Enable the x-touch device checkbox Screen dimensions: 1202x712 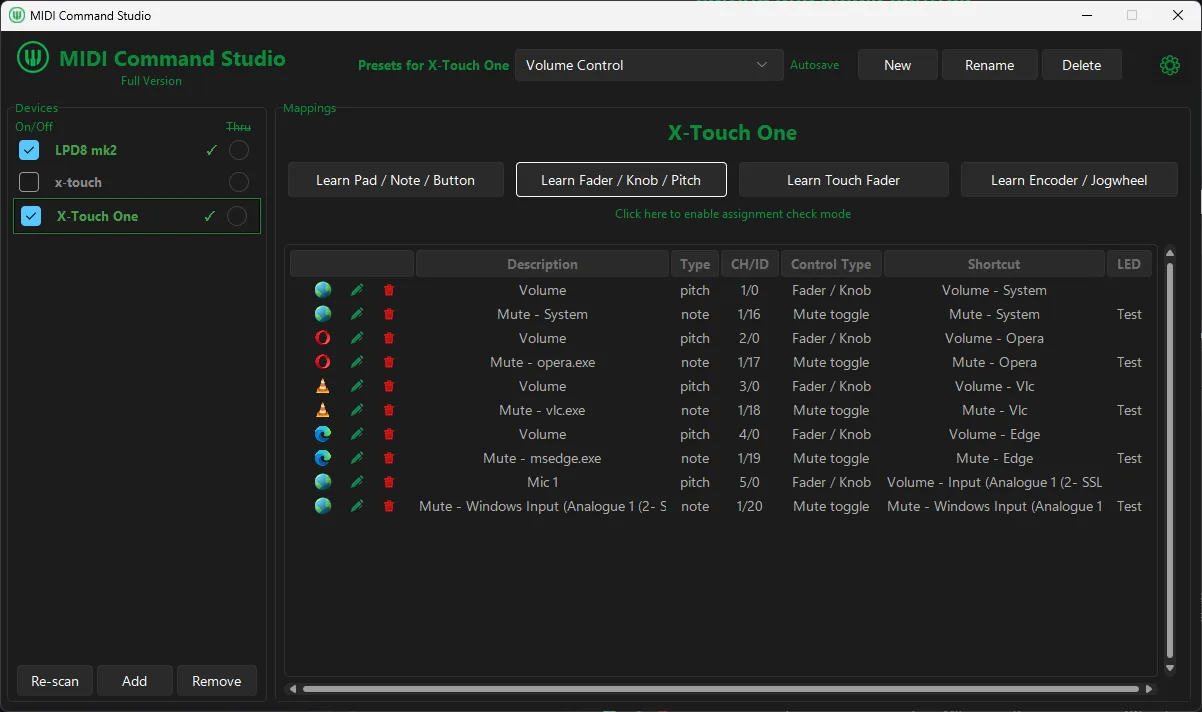pos(29,182)
